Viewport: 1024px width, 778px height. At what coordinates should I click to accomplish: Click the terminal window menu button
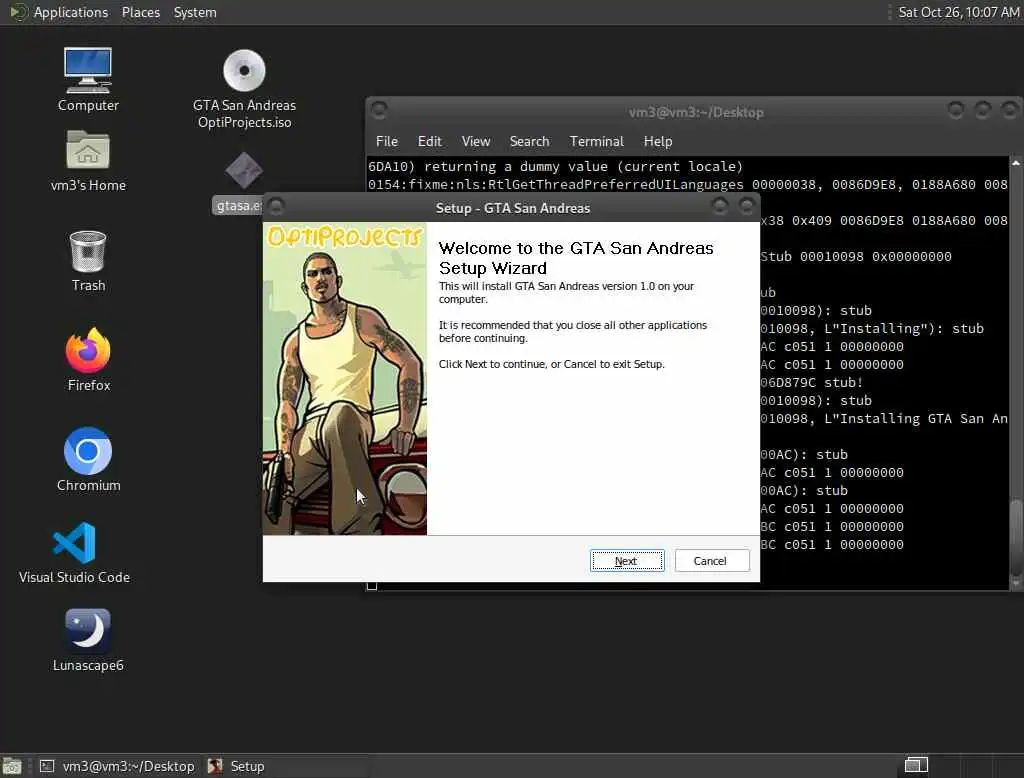click(x=379, y=110)
